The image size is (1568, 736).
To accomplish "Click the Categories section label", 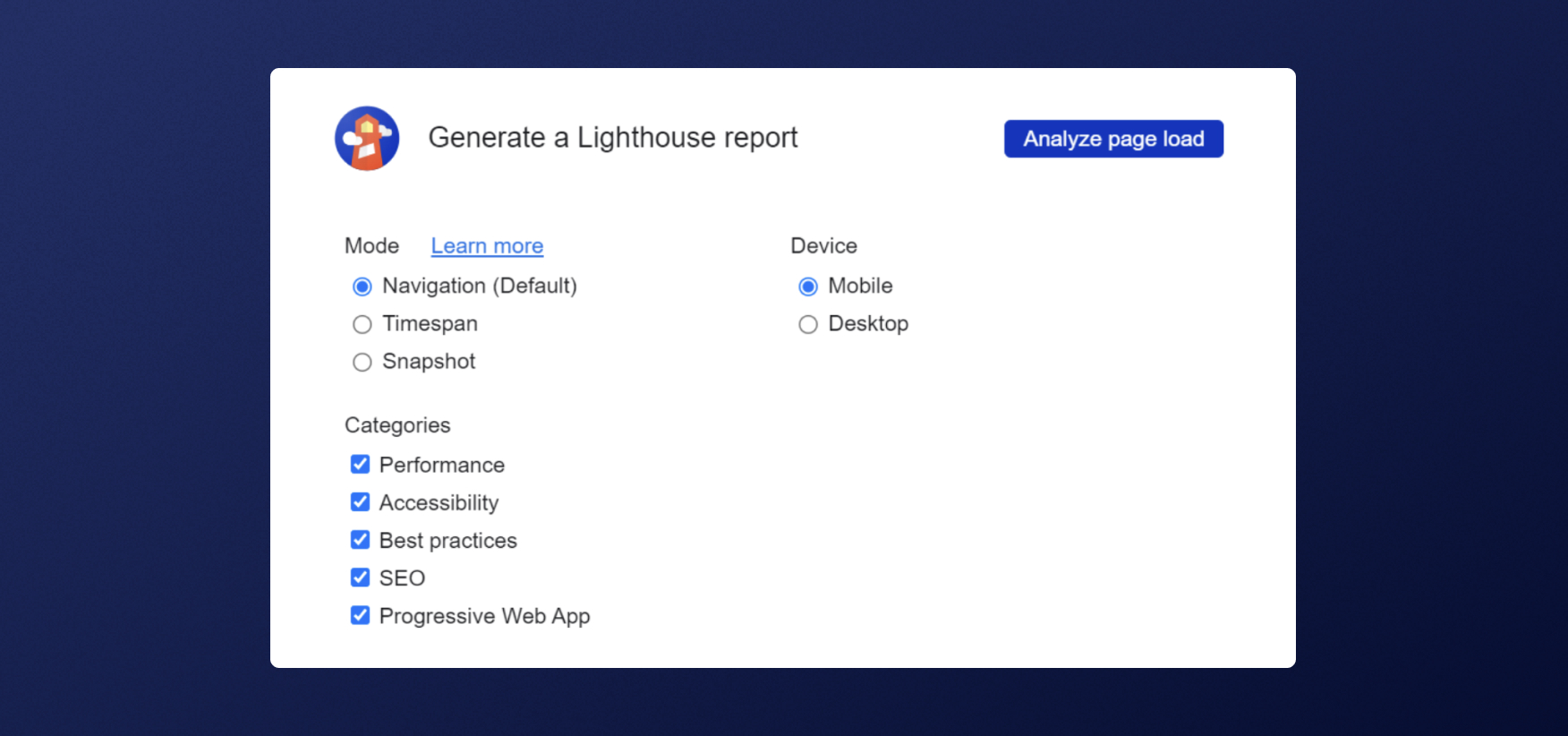I will click(397, 425).
